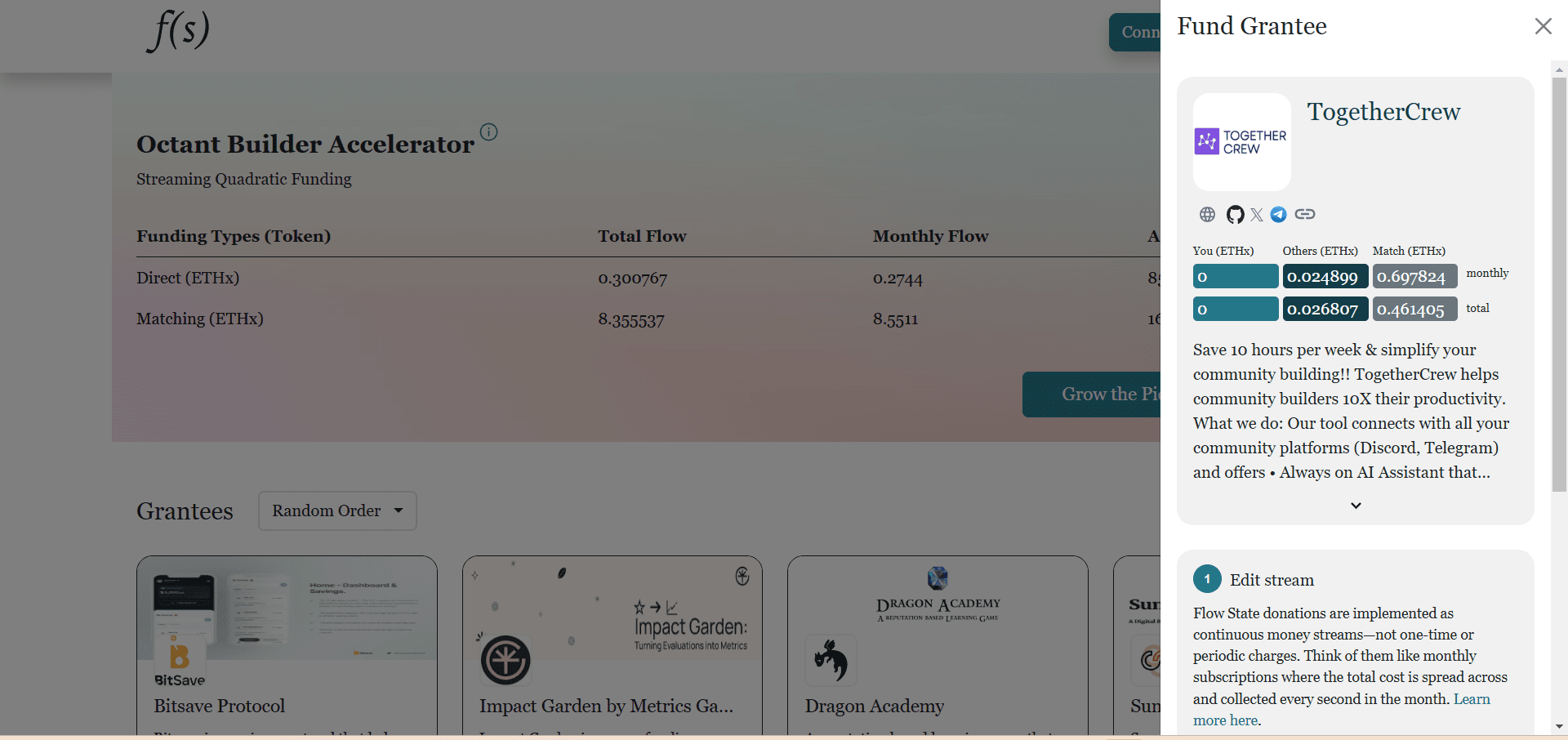Expand TogetherCrew description chevron
The image size is (1568, 740).
(x=1356, y=506)
